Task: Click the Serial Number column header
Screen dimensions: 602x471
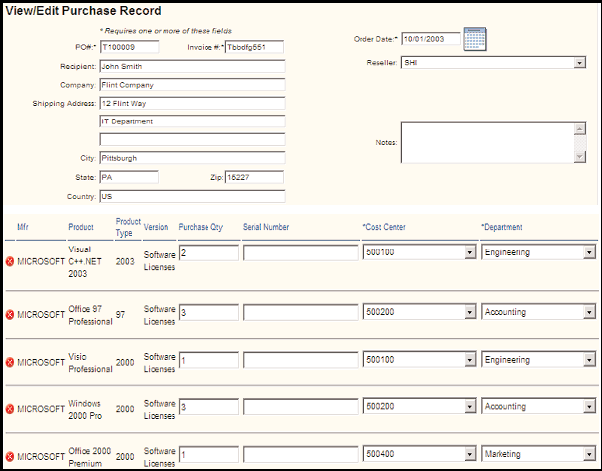Action: (x=266, y=227)
